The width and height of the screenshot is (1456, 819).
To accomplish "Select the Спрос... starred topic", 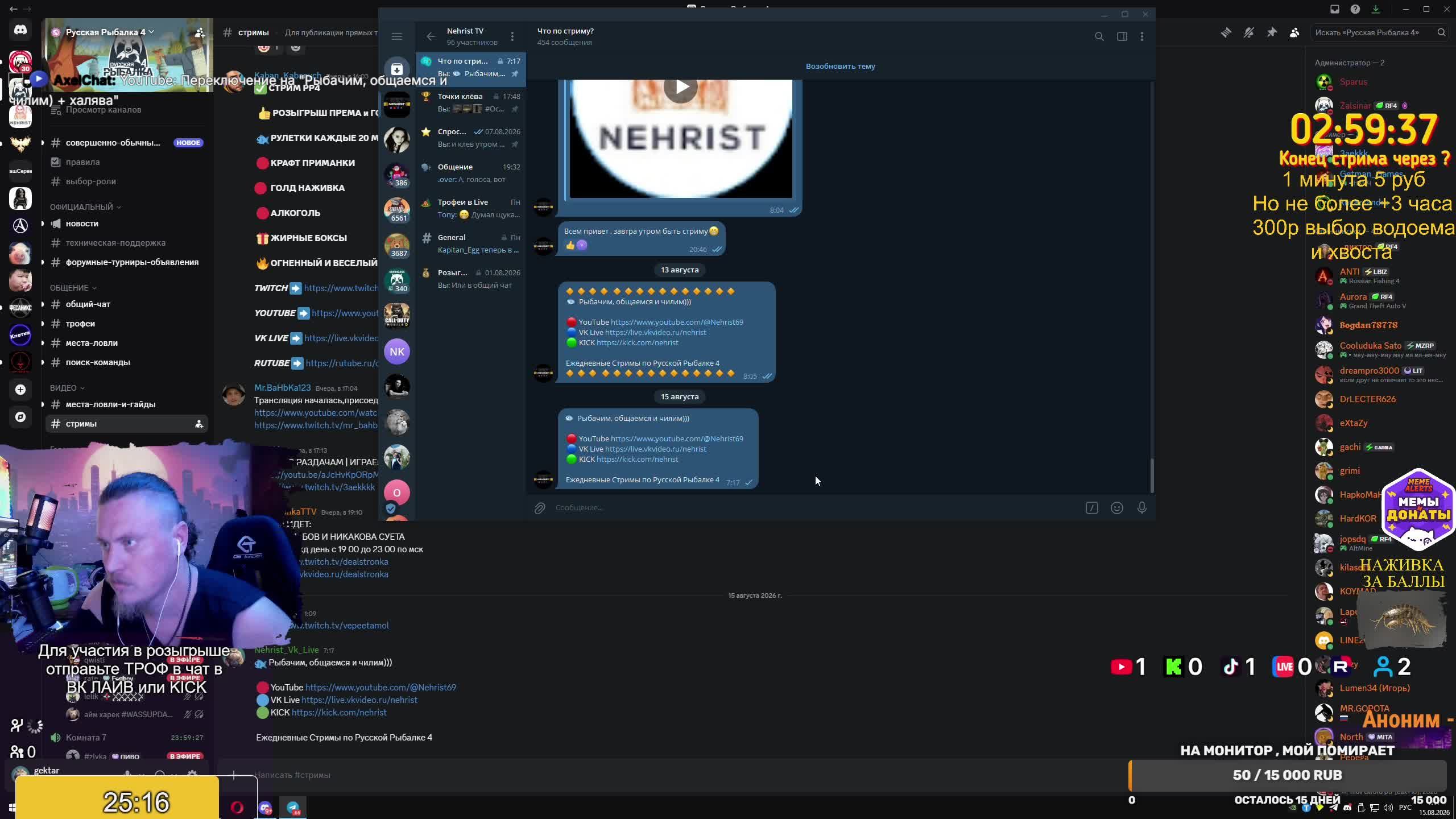I will [471, 138].
